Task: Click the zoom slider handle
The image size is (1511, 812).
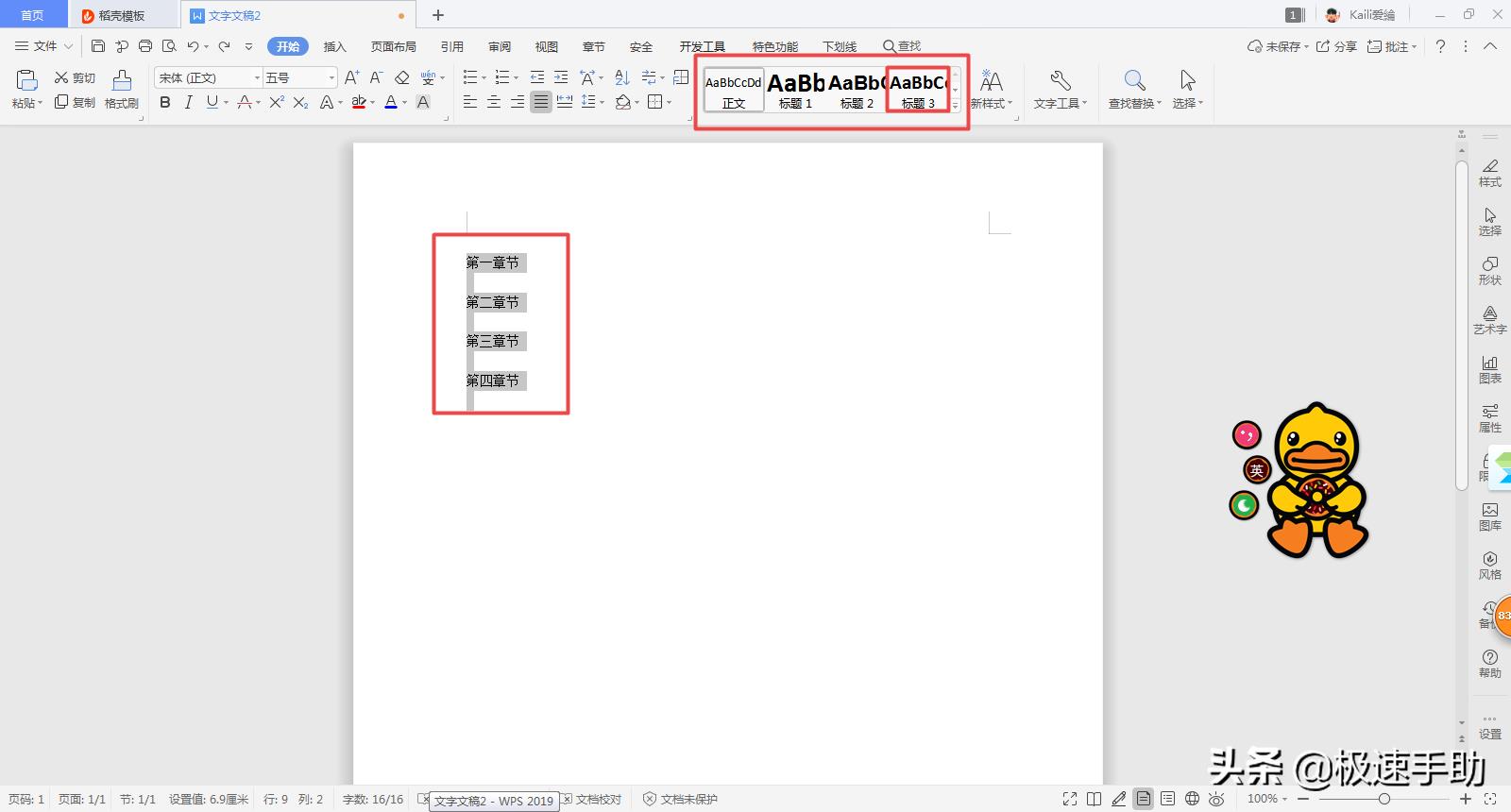Action: tap(1384, 799)
